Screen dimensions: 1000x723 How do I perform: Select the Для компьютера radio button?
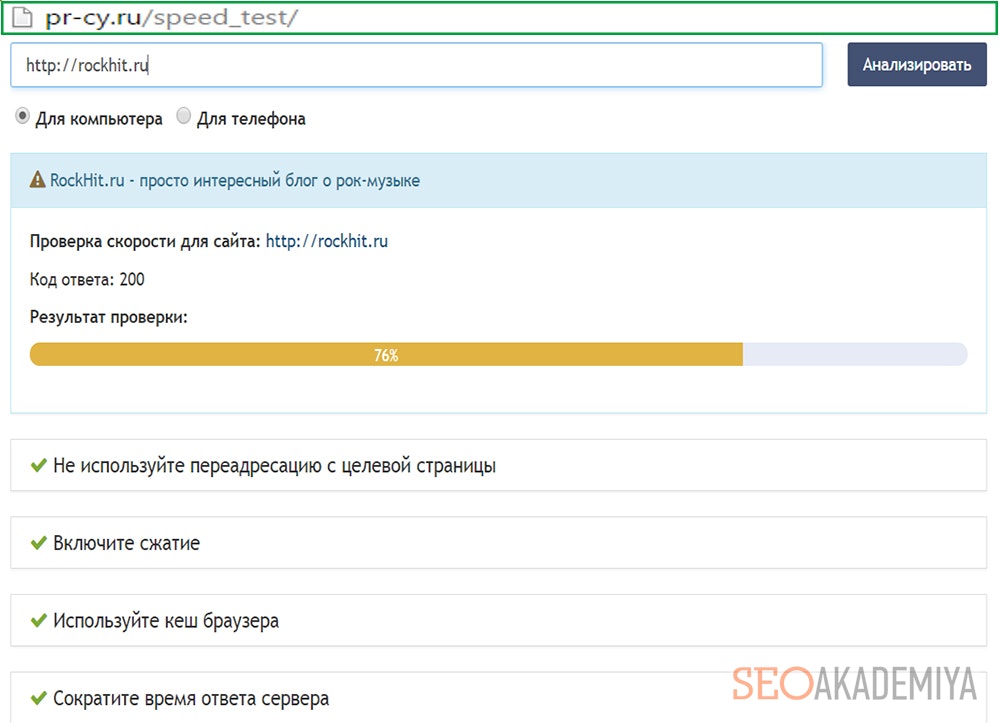[x=22, y=116]
